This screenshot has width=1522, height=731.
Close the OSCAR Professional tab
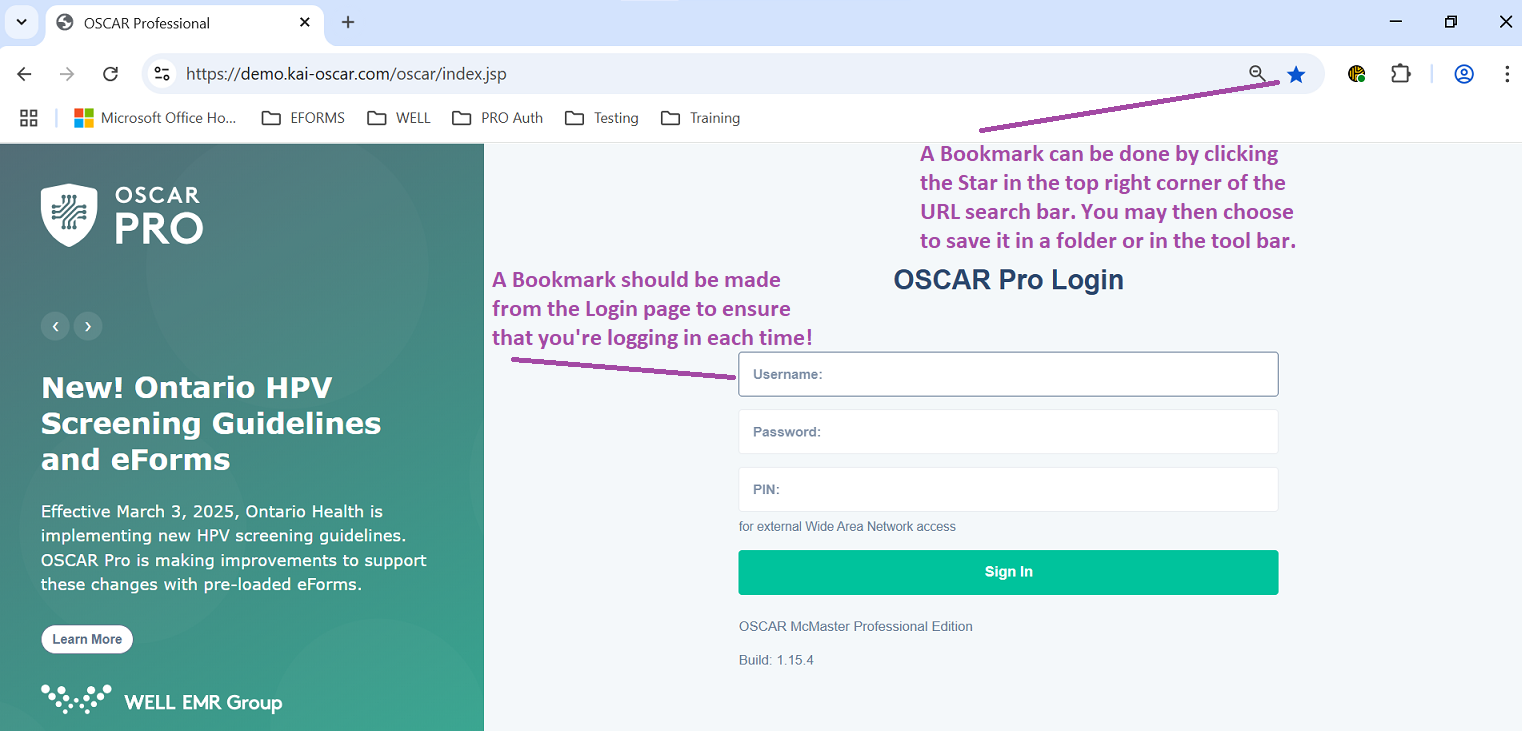coord(305,22)
